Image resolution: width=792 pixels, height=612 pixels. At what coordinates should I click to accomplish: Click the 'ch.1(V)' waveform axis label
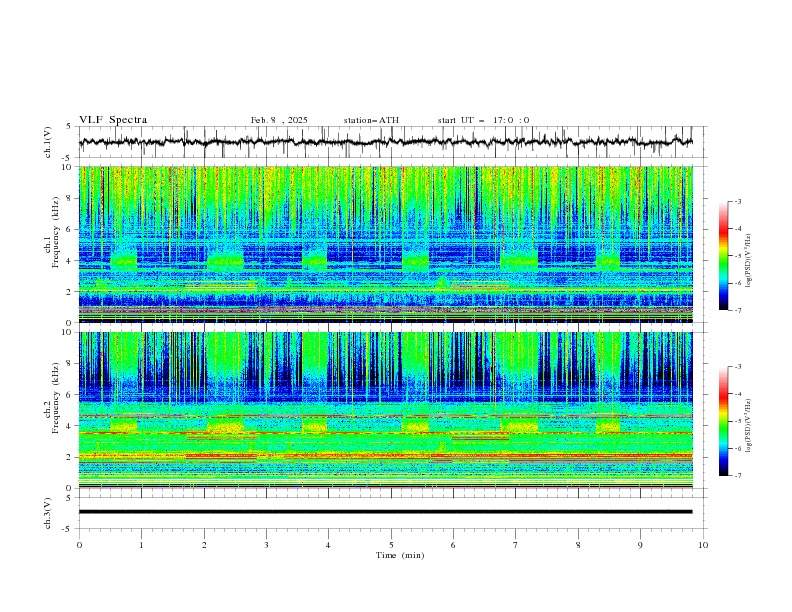48,142
